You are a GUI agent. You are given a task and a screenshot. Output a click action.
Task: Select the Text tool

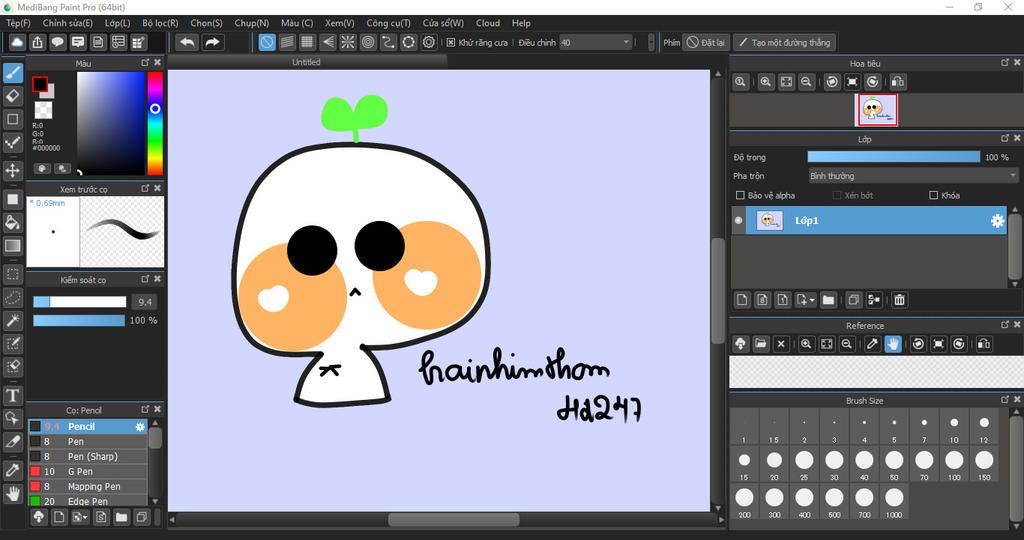12,395
